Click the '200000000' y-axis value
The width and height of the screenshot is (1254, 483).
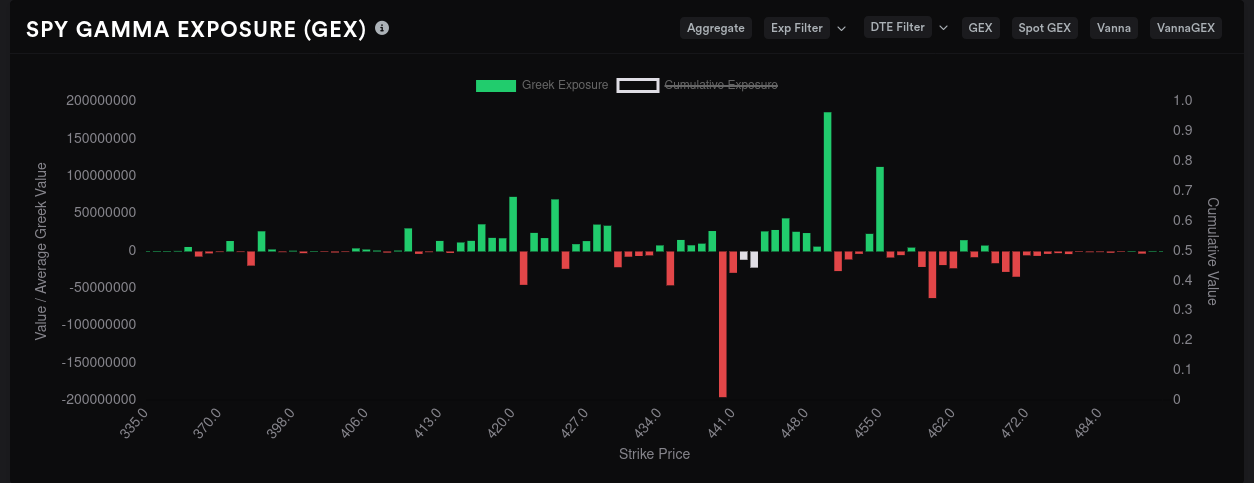click(x=100, y=101)
